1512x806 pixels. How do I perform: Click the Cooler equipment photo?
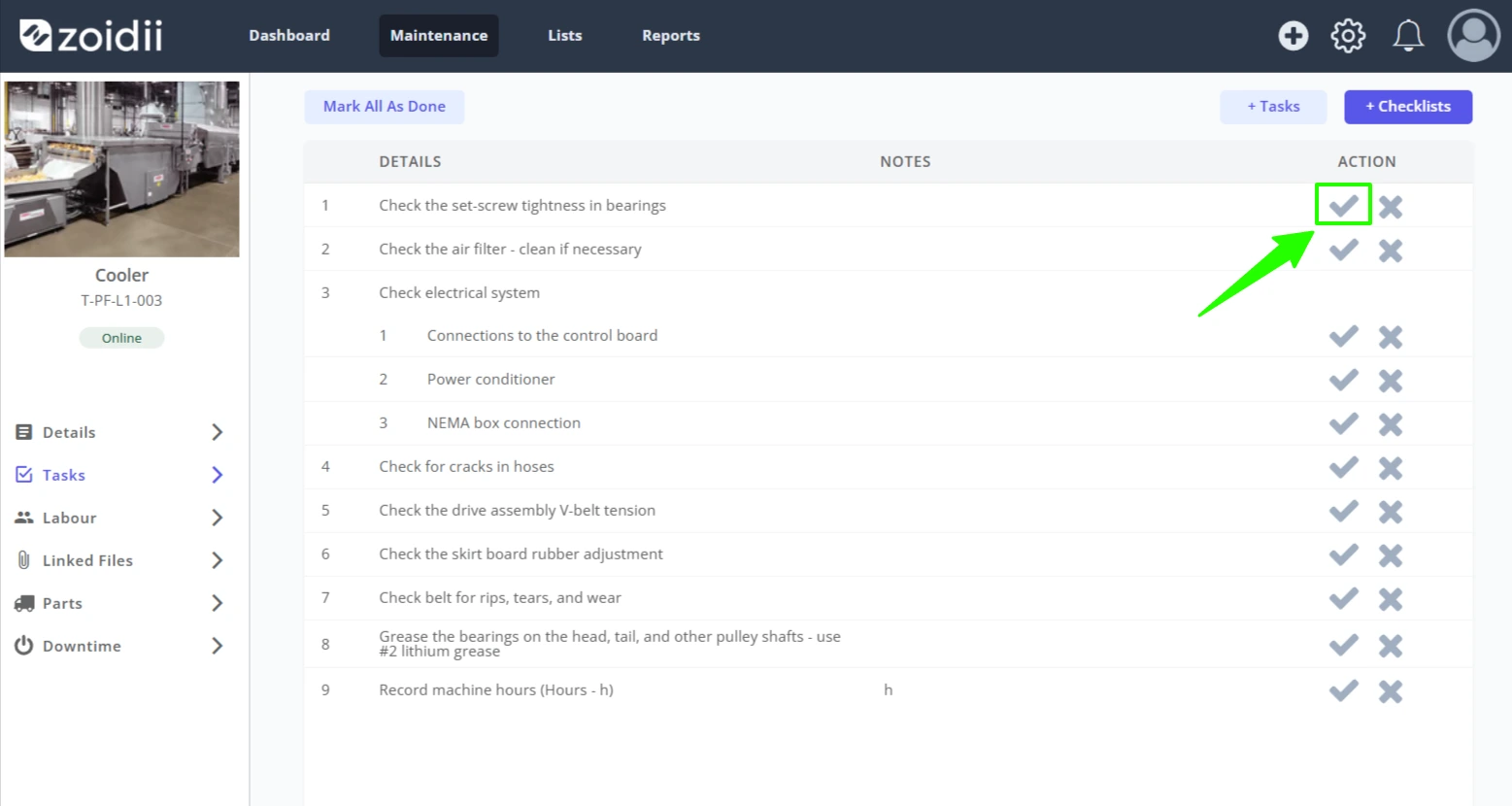coord(121,169)
